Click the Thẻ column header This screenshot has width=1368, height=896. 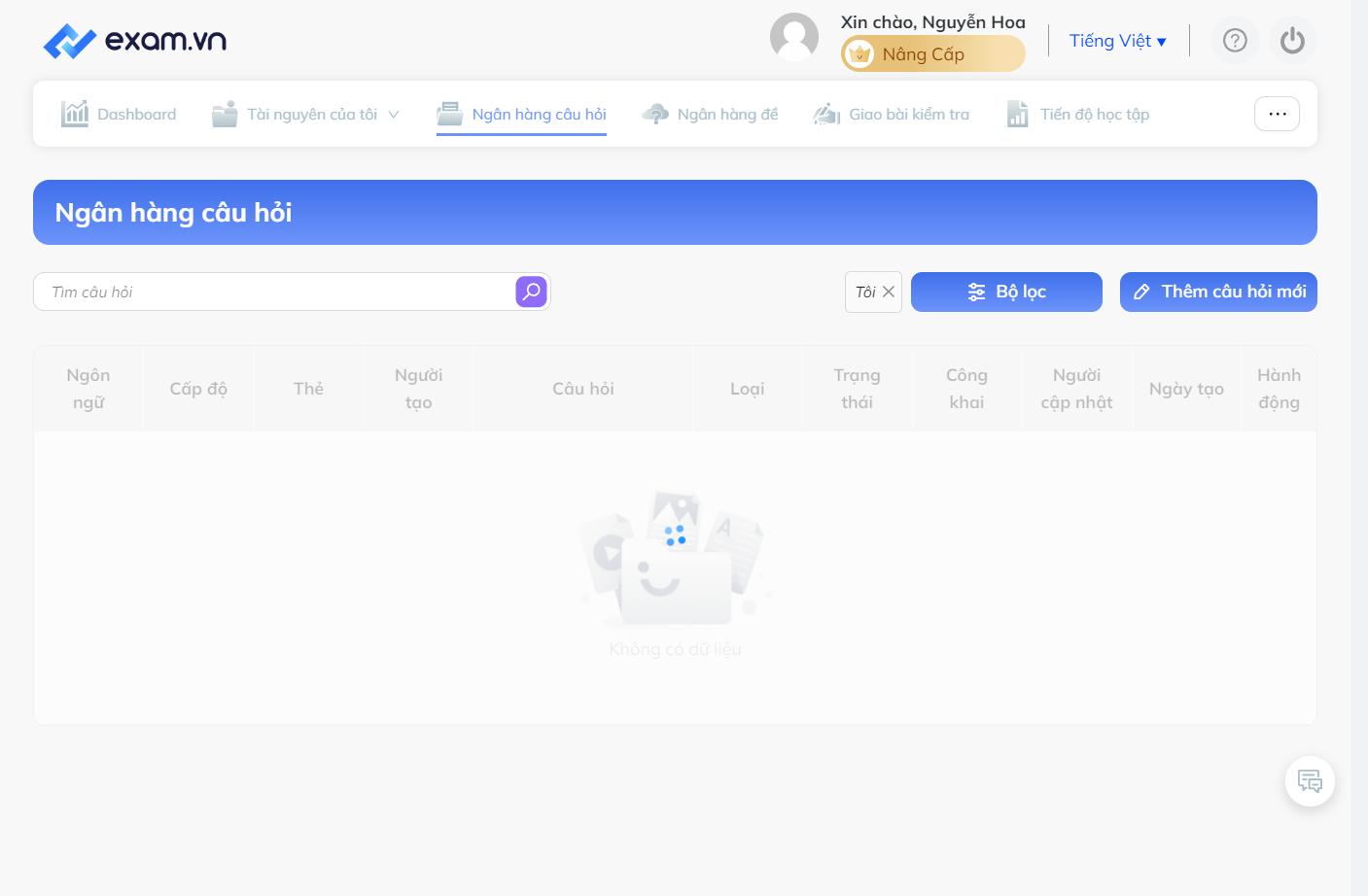308,389
